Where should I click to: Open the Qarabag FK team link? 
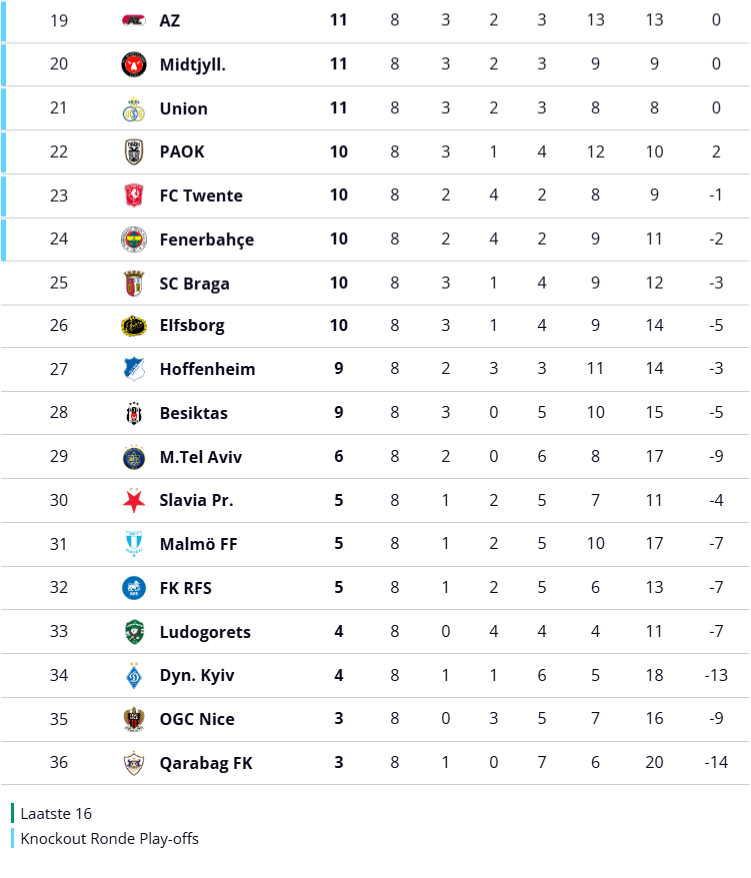click(206, 763)
